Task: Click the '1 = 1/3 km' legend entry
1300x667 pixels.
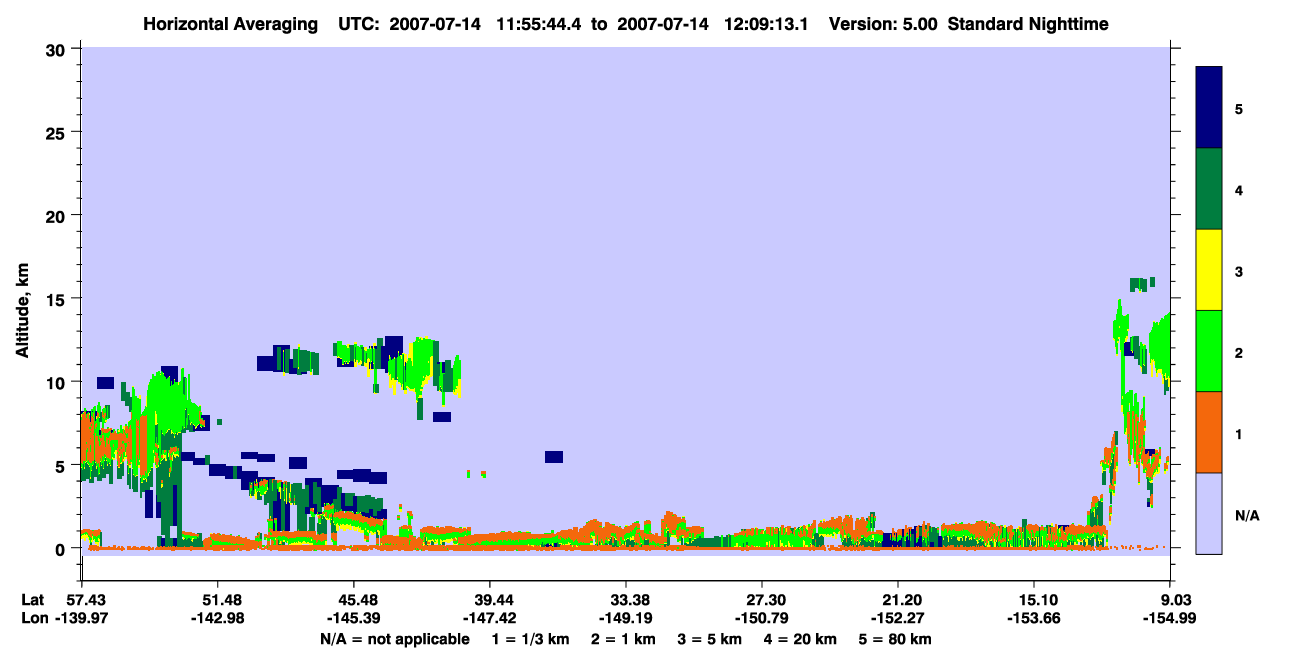Action: (532, 639)
